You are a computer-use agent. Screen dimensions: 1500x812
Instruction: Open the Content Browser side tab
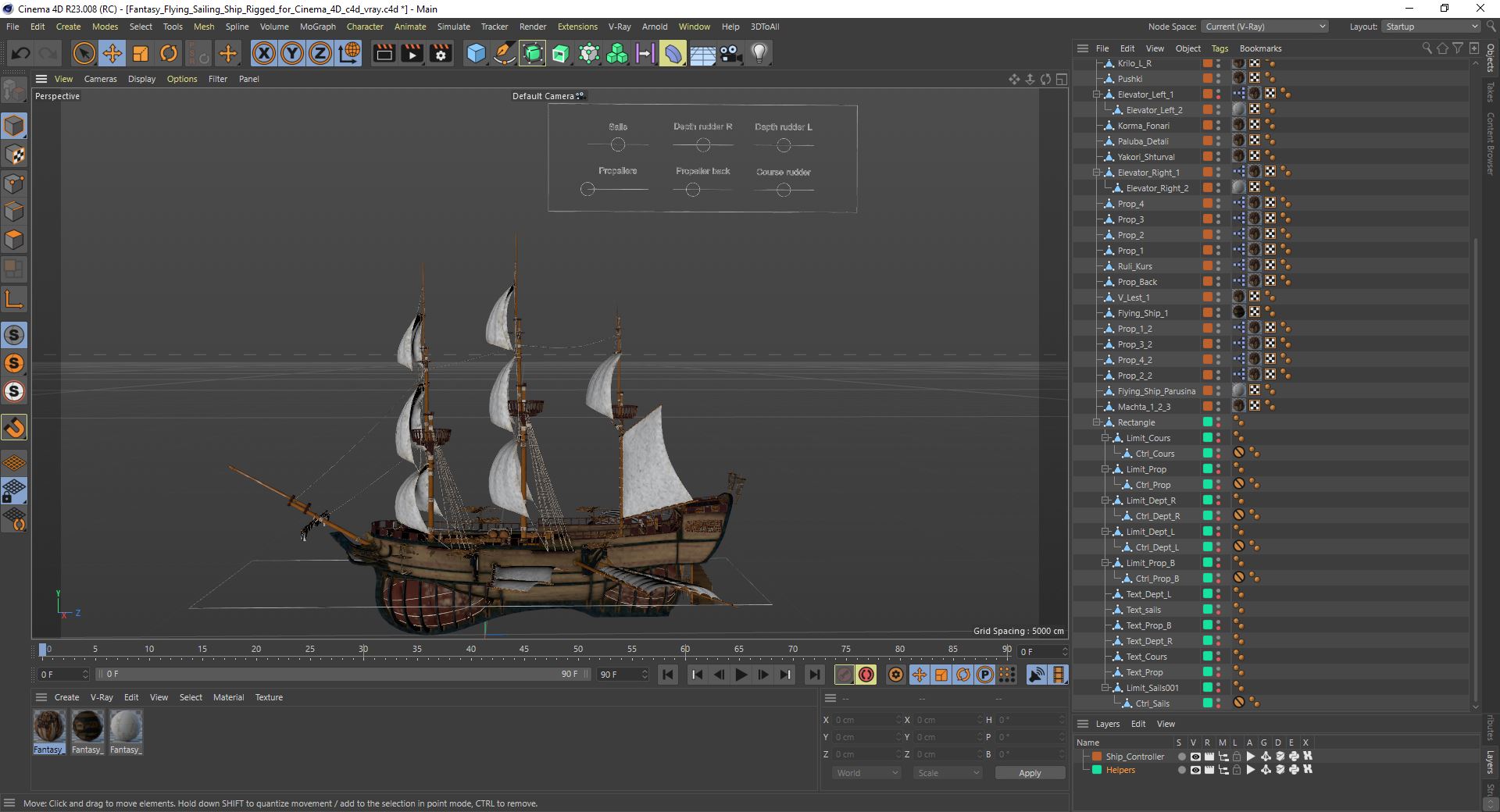tap(1491, 144)
